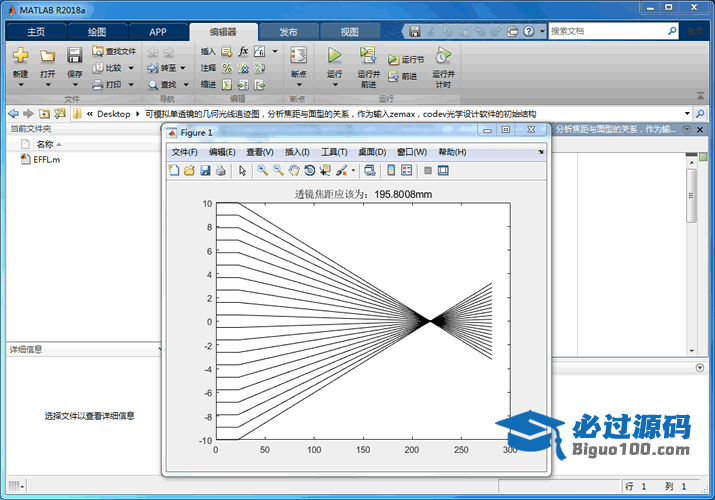Click the up one folder icon
715x500 pixels.
[x=44, y=113]
